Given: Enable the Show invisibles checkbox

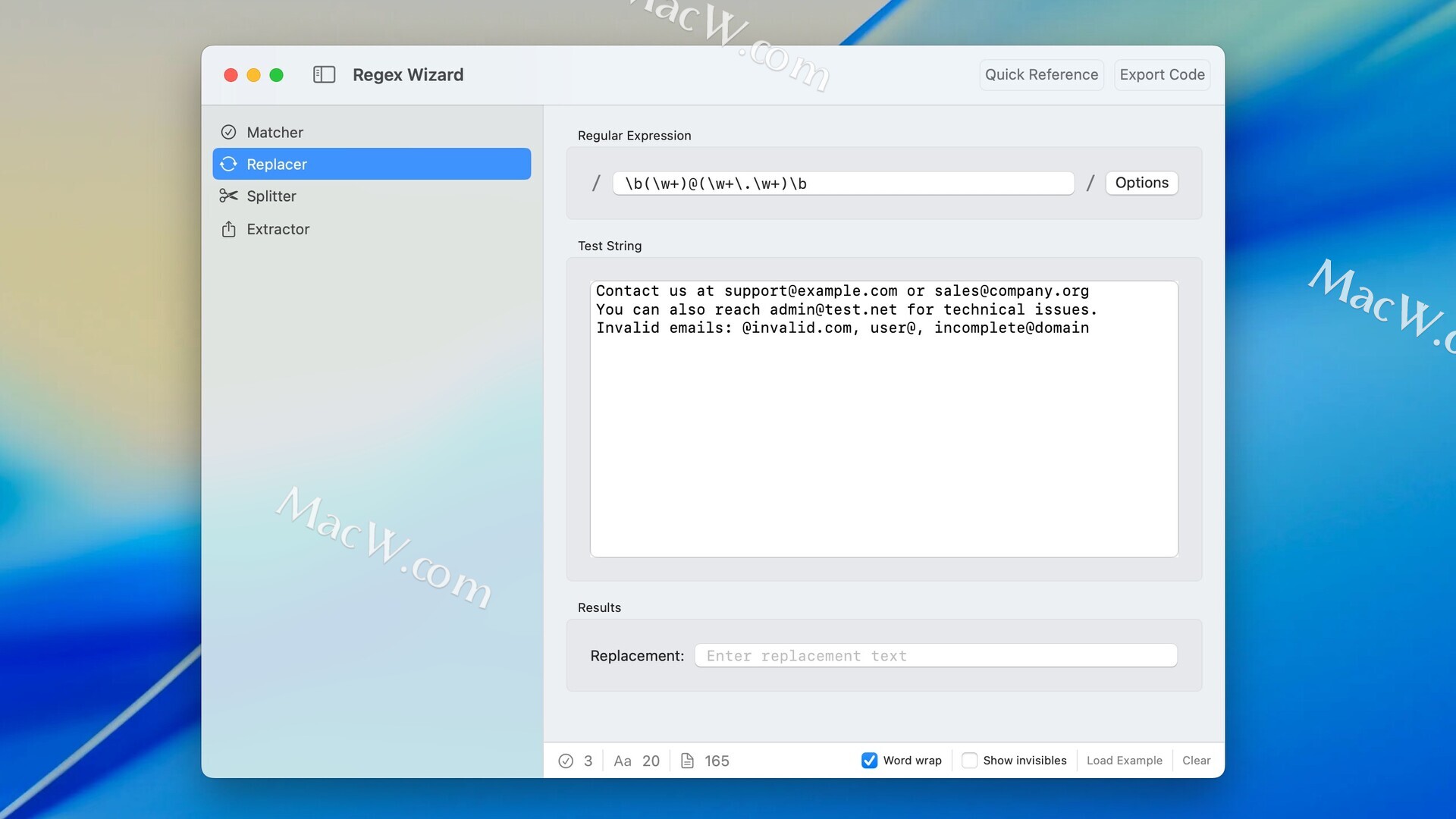Looking at the screenshot, I should pyautogui.click(x=969, y=760).
